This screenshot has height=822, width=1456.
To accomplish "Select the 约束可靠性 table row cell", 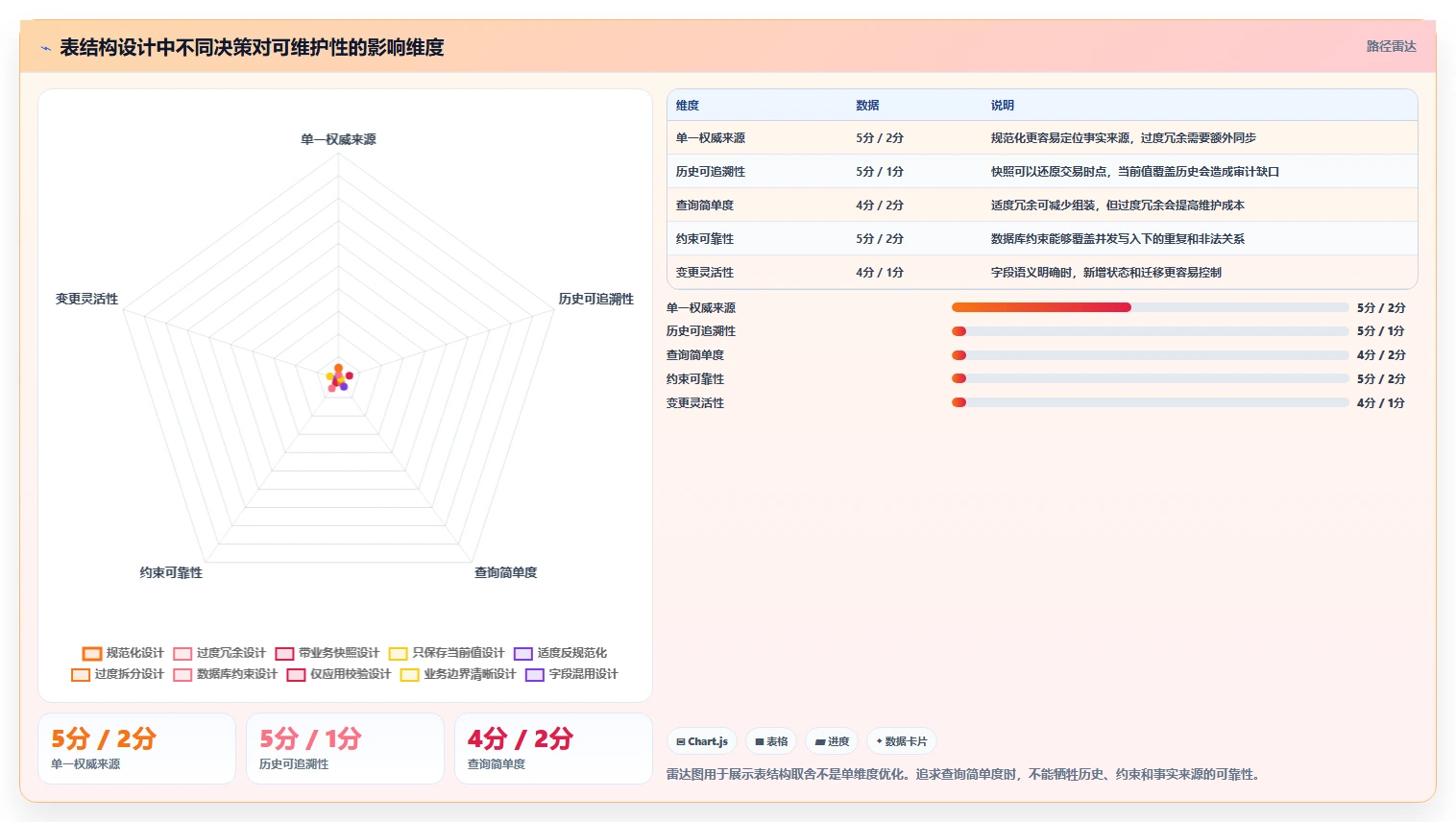I will pos(704,239).
